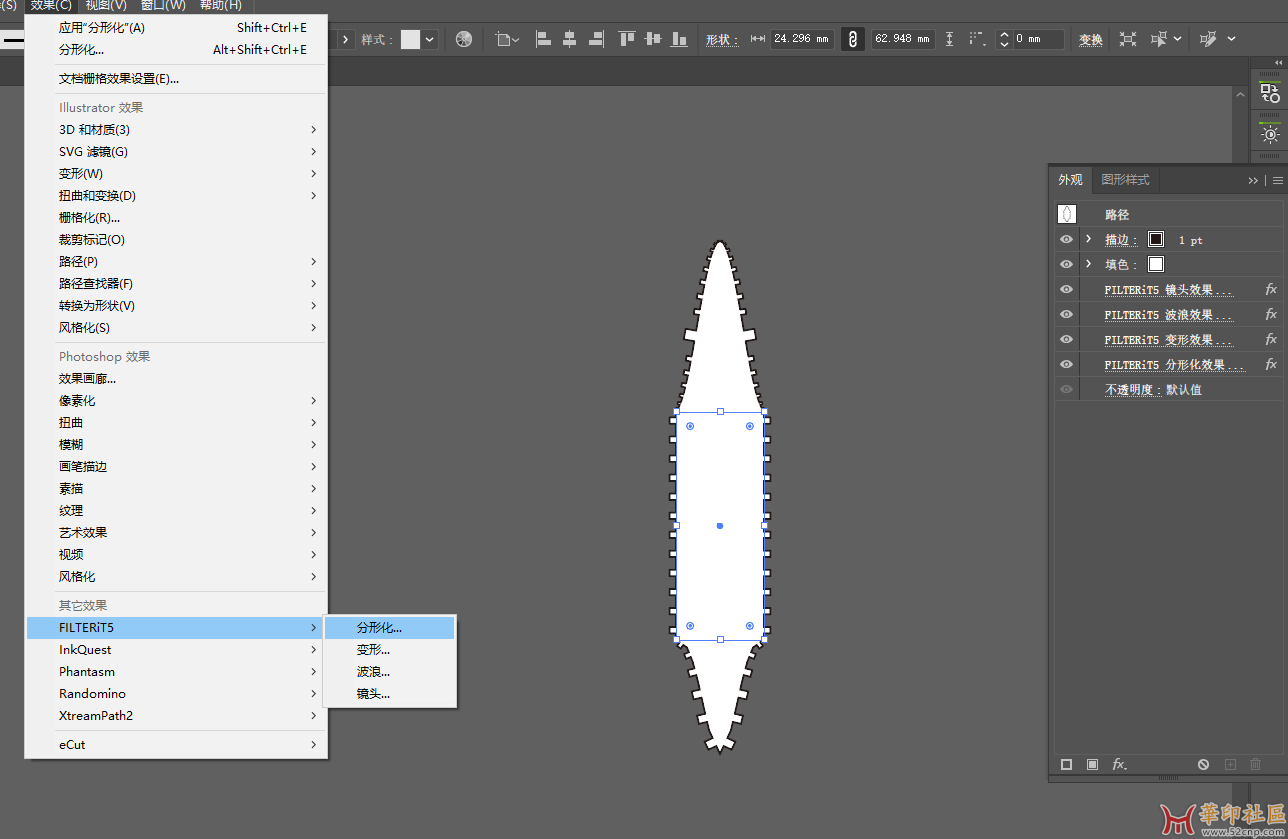Click fx icon on 分形化效果 row
1288x839 pixels.
1271,364
